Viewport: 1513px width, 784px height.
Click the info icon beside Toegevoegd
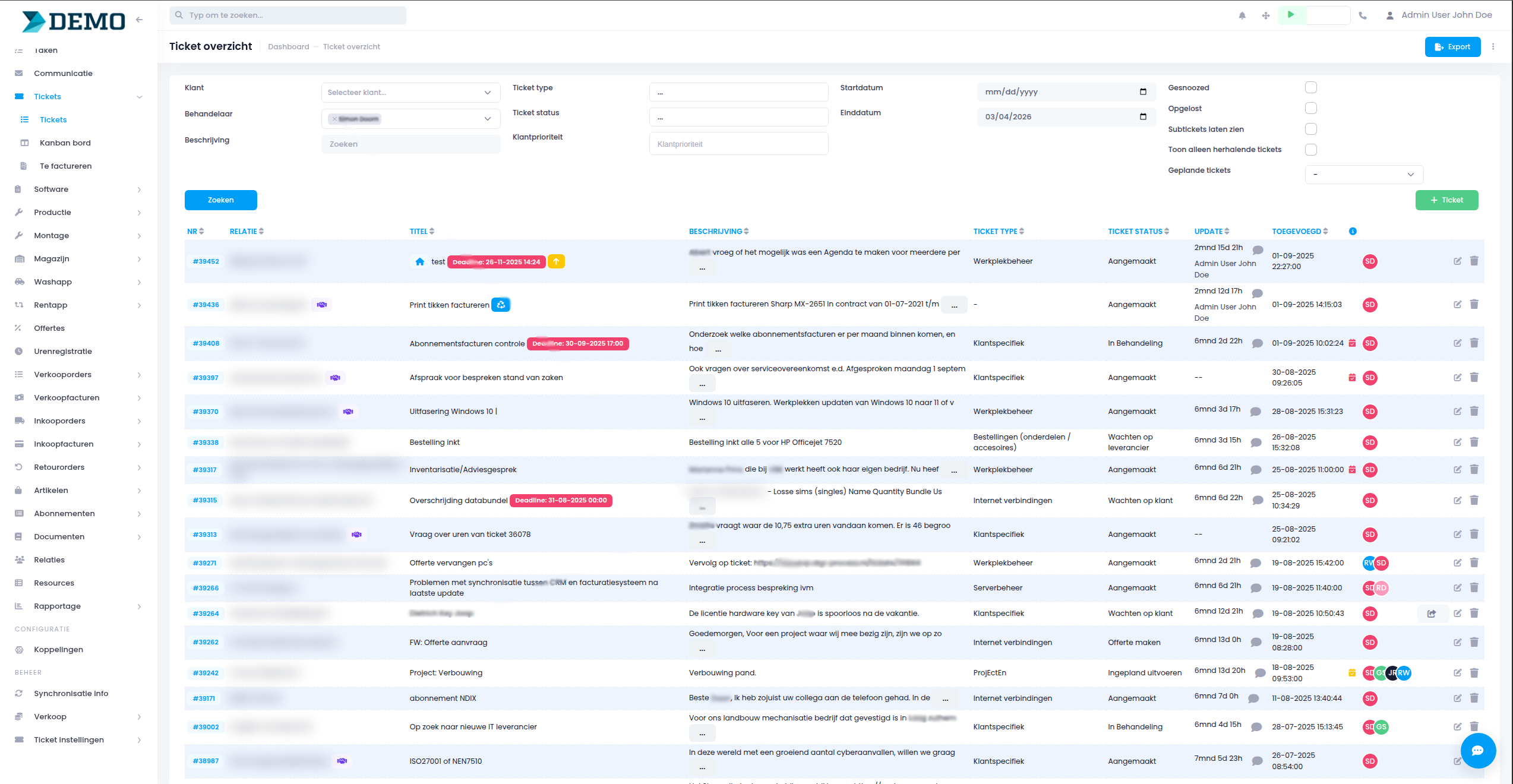point(1353,231)
